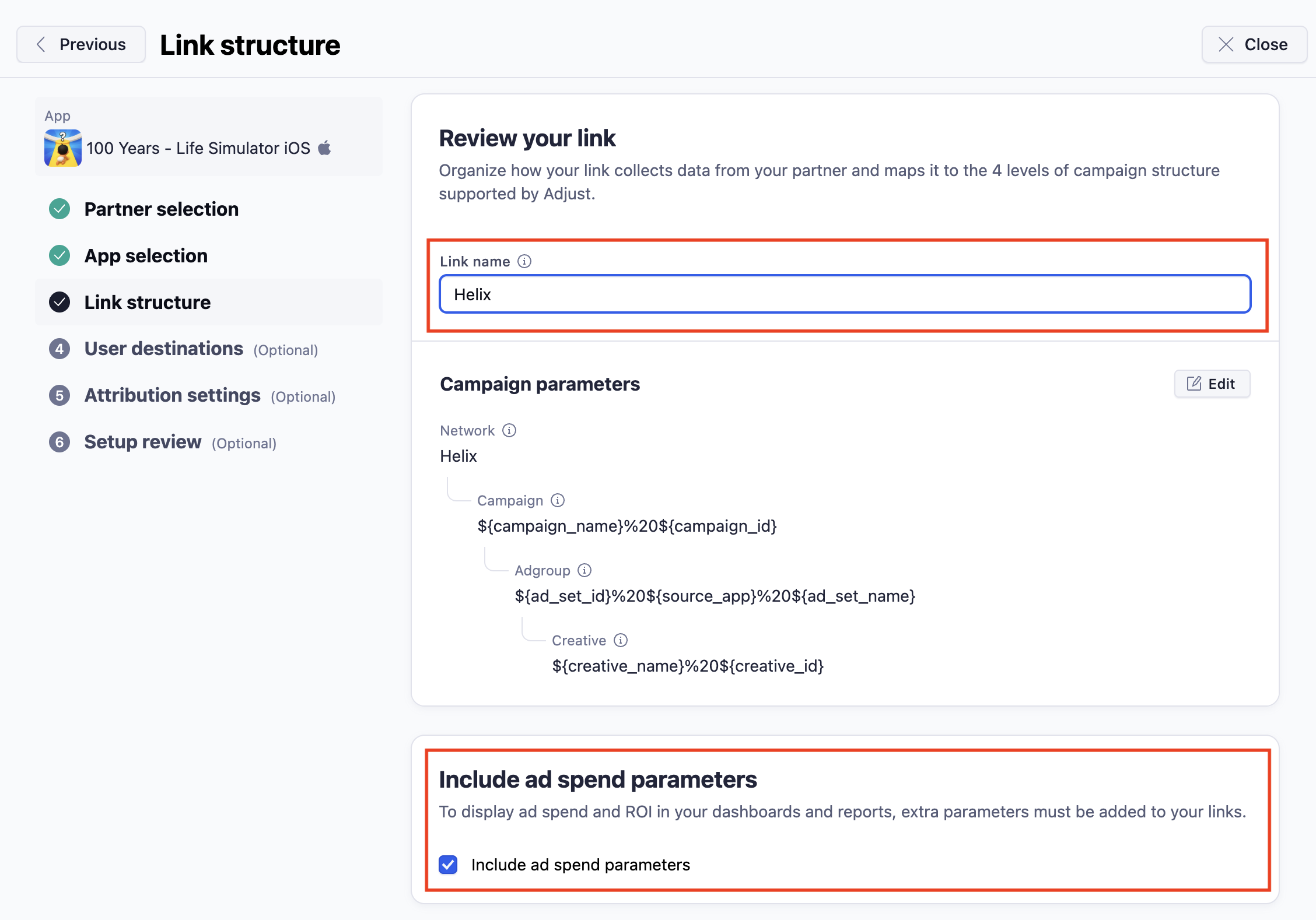This screenshot has height=920, width=1316.
Task: Click the Adgroup ${ad_set_id} parameter value
Action: coord(715,596)
